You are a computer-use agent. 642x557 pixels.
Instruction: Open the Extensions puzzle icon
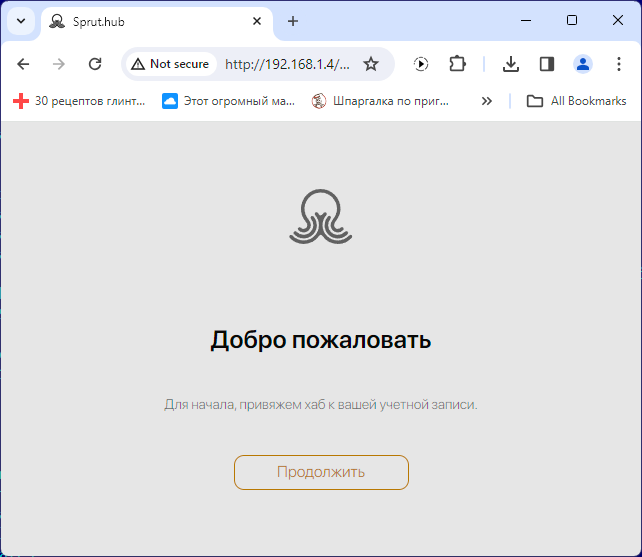(457, 64)
